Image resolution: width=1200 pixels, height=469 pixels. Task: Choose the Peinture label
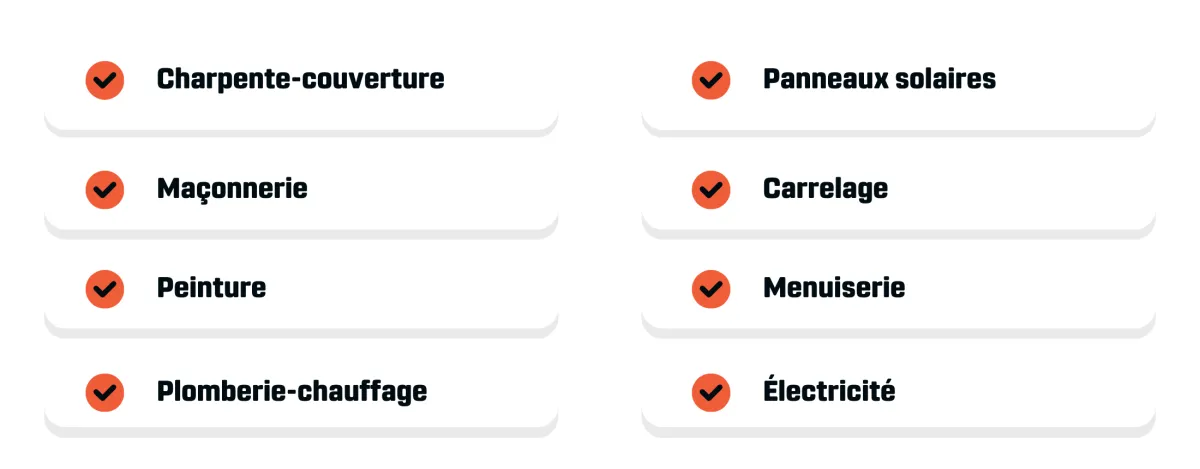[x=211, y=288]
